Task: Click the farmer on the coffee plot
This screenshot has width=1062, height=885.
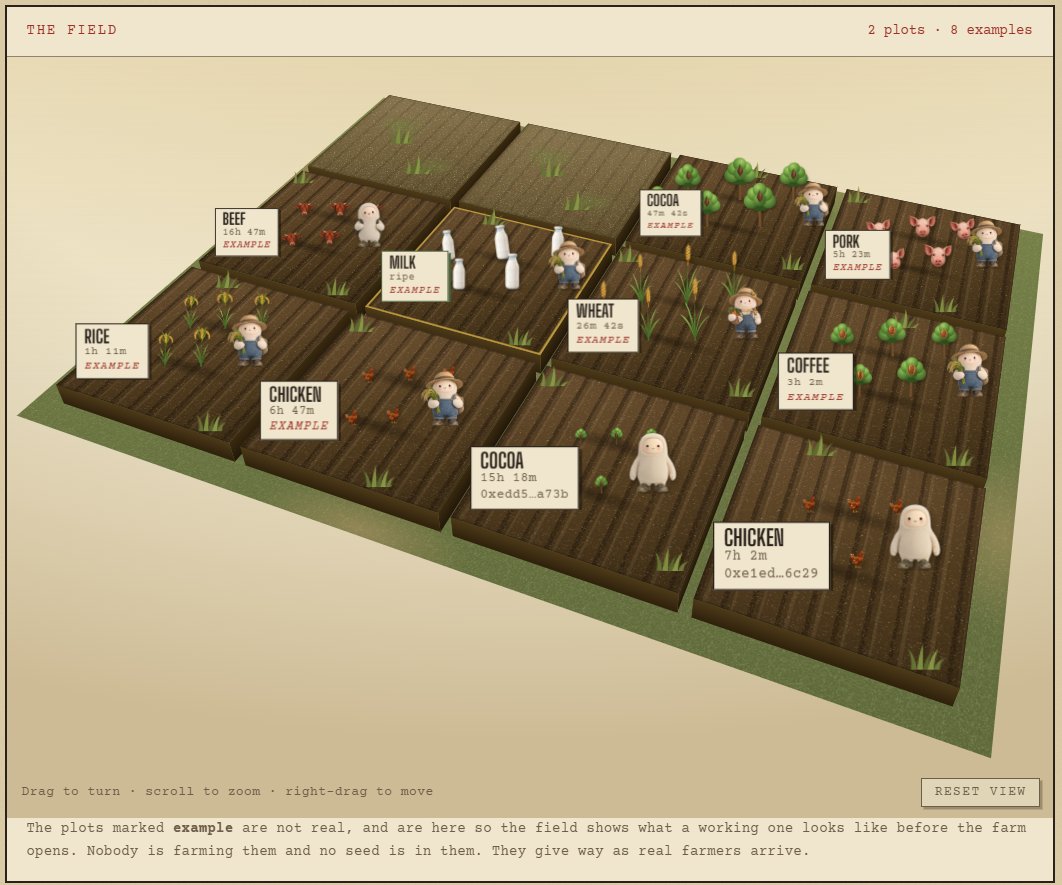Action: 969,370
